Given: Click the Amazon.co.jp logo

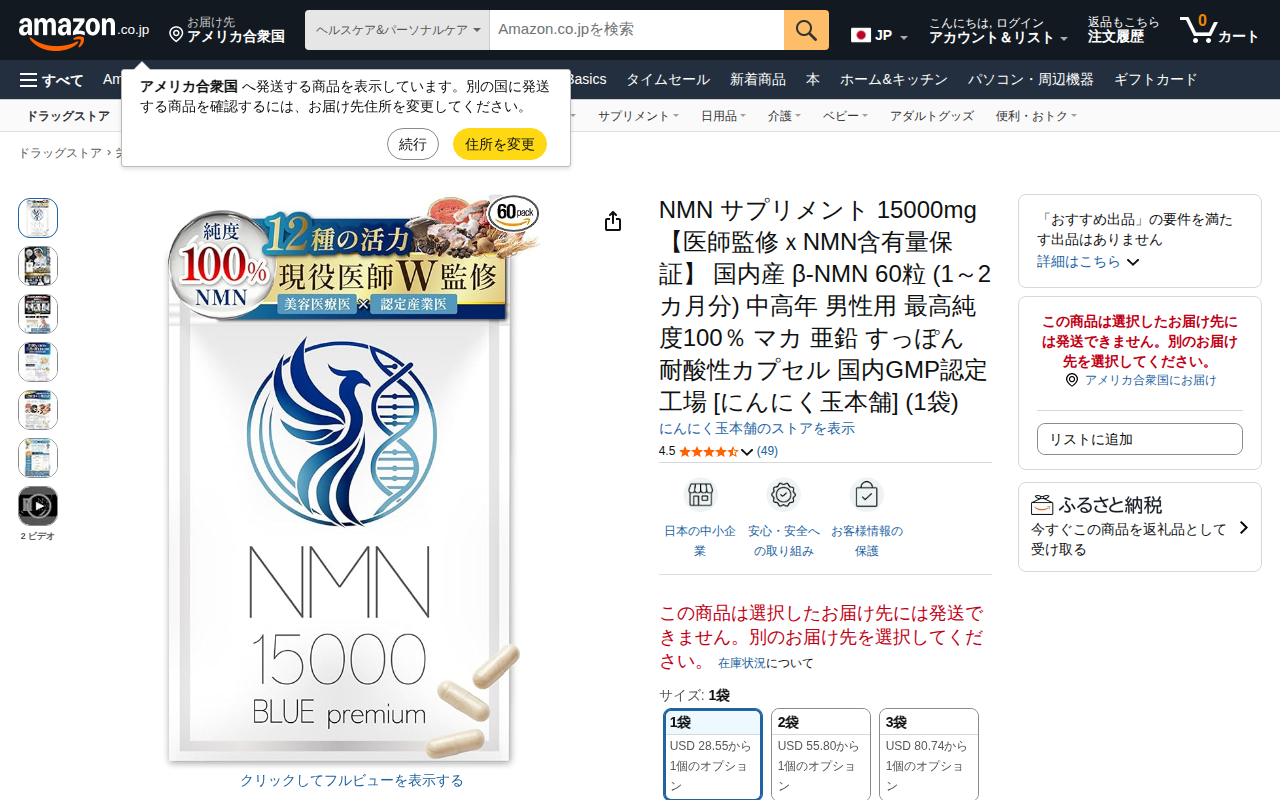Looking at the screenshot, I should click(x=84, y=30).
